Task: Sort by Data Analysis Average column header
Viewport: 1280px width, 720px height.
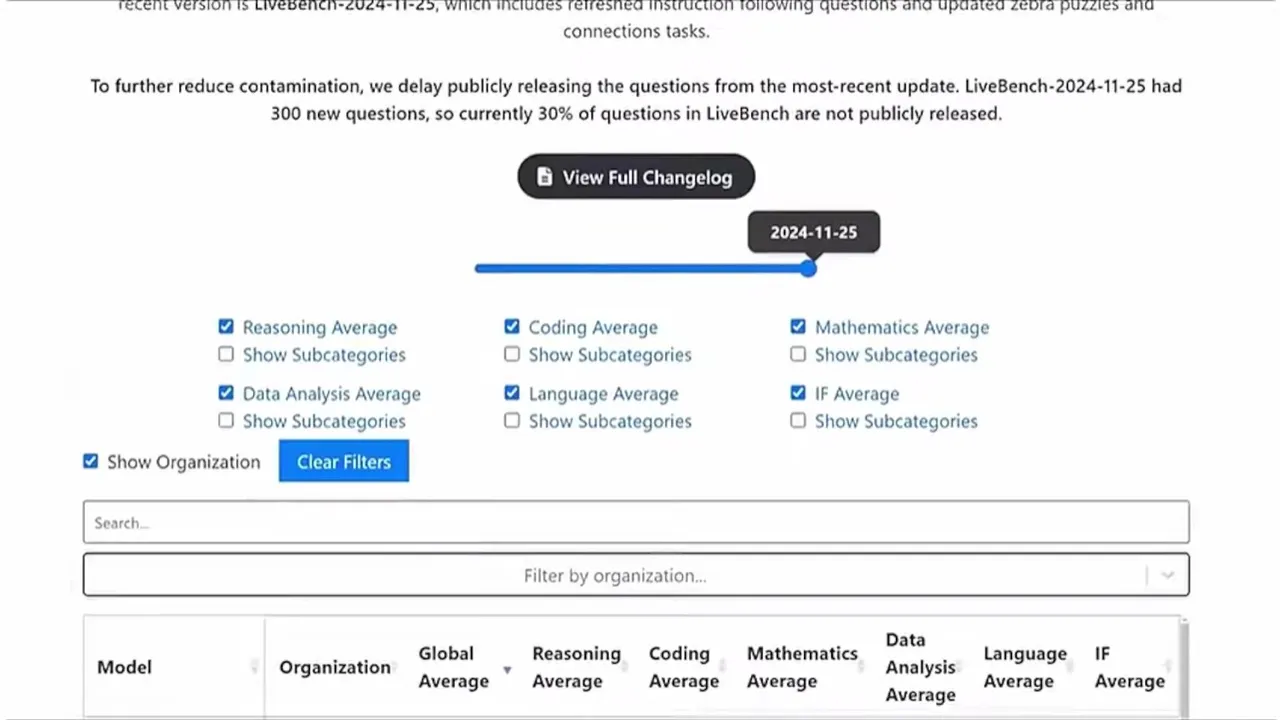Action: [920, 667]
